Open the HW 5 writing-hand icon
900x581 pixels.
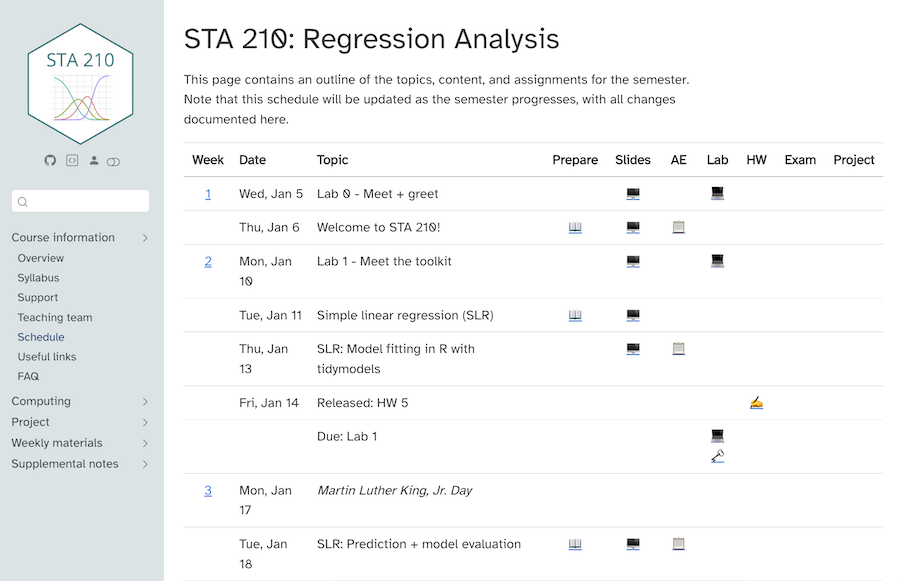(x=756, y=403)
